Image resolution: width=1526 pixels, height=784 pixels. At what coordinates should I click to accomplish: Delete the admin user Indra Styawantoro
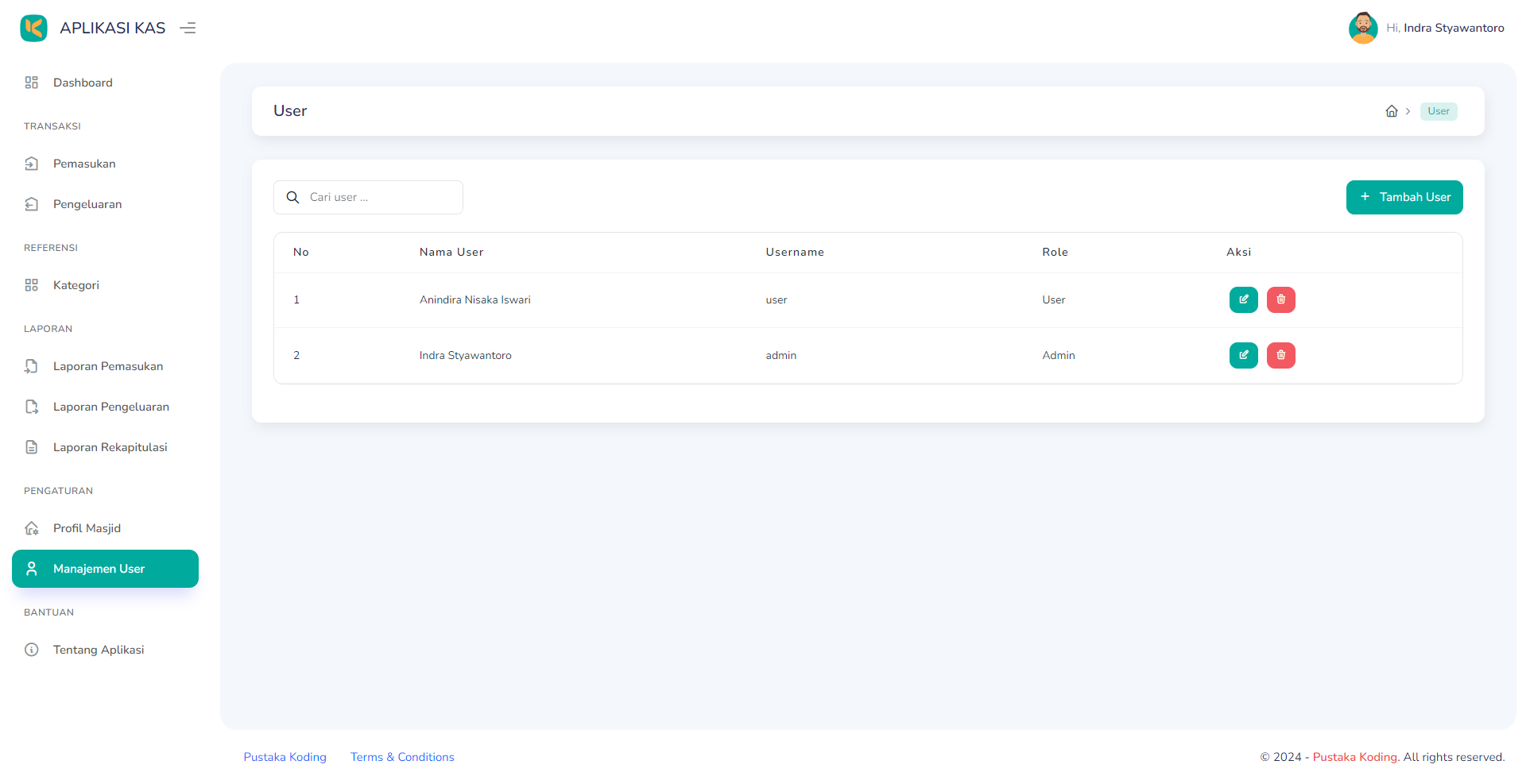(1280, 355)
